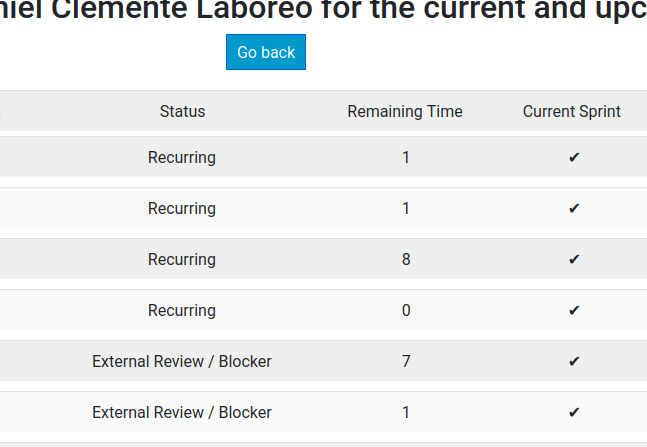
Task: Click the Go back button
Action: 266,52
